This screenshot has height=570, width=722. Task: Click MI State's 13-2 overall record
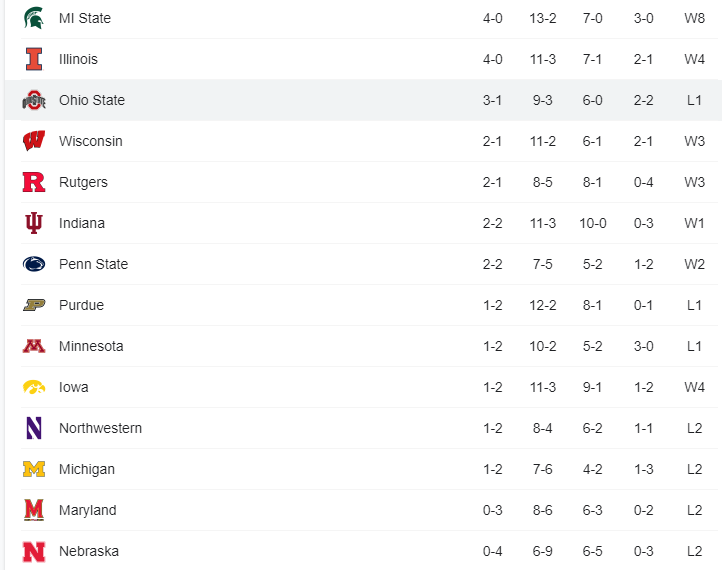tap(543, 18)
